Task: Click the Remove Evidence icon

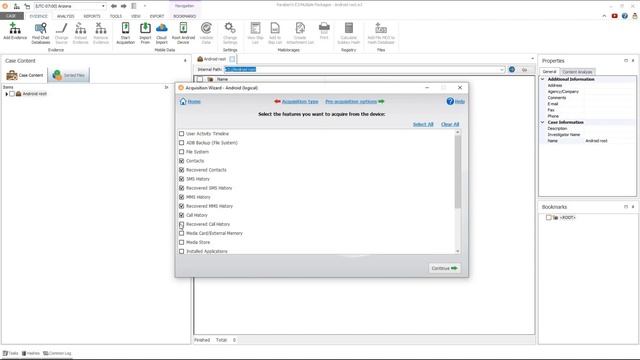Action: point(100,29)
